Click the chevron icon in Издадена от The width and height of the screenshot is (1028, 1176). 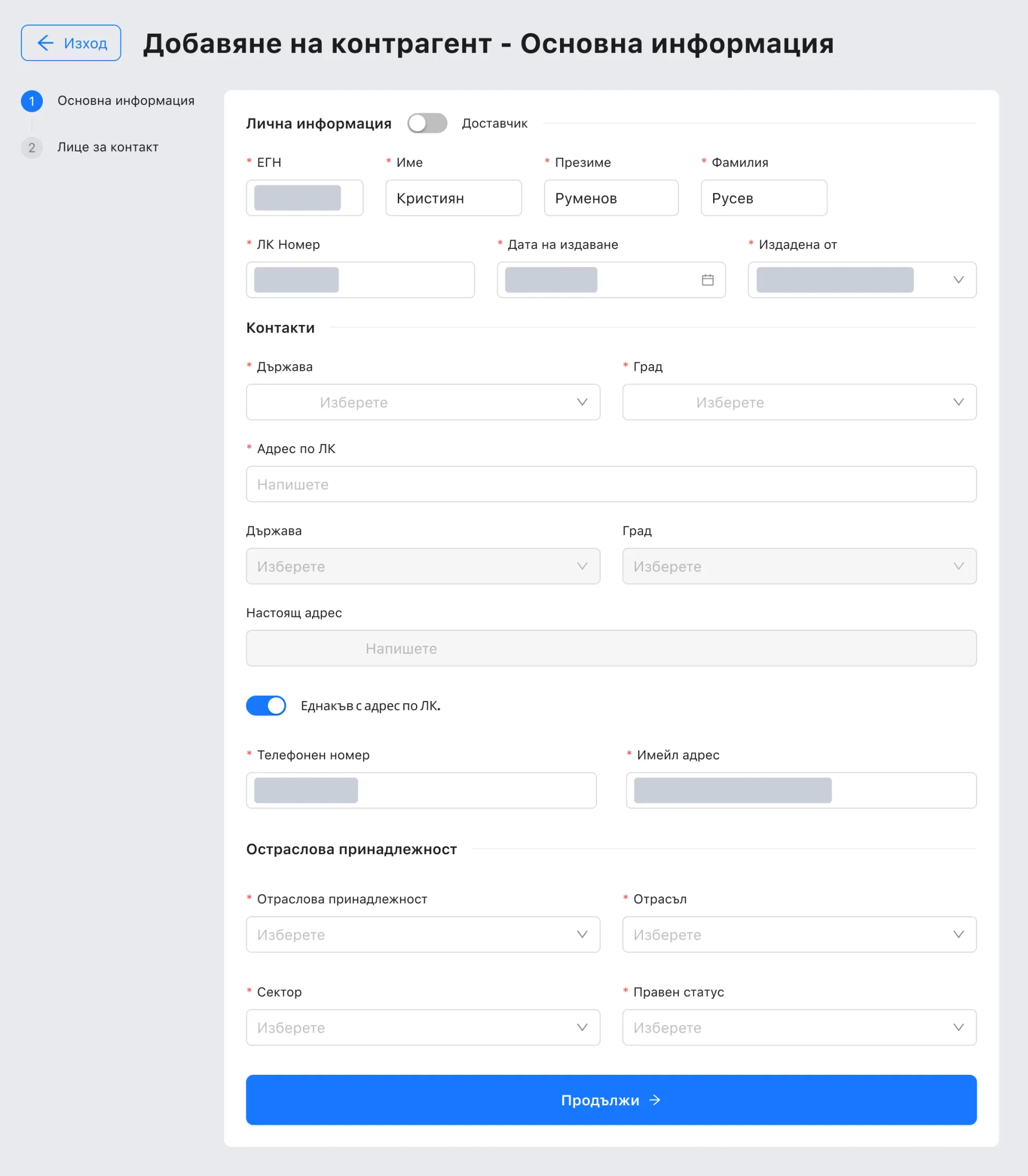(958, 280)
